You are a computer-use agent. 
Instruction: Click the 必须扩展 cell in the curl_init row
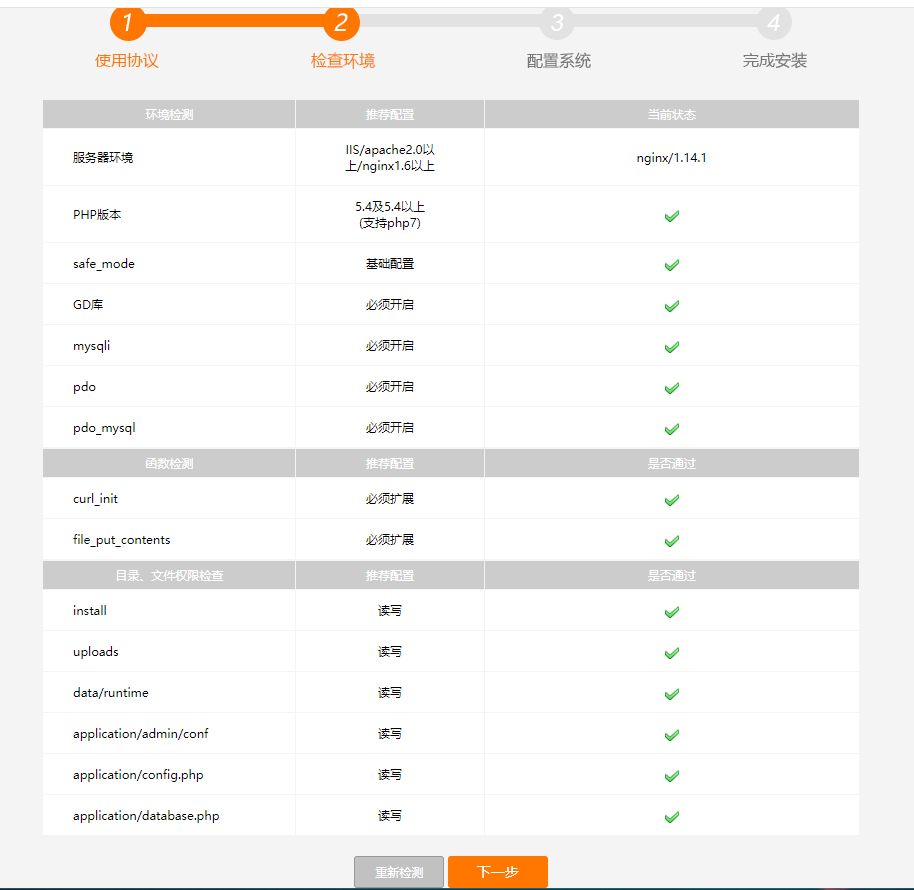tap(390, 498)
